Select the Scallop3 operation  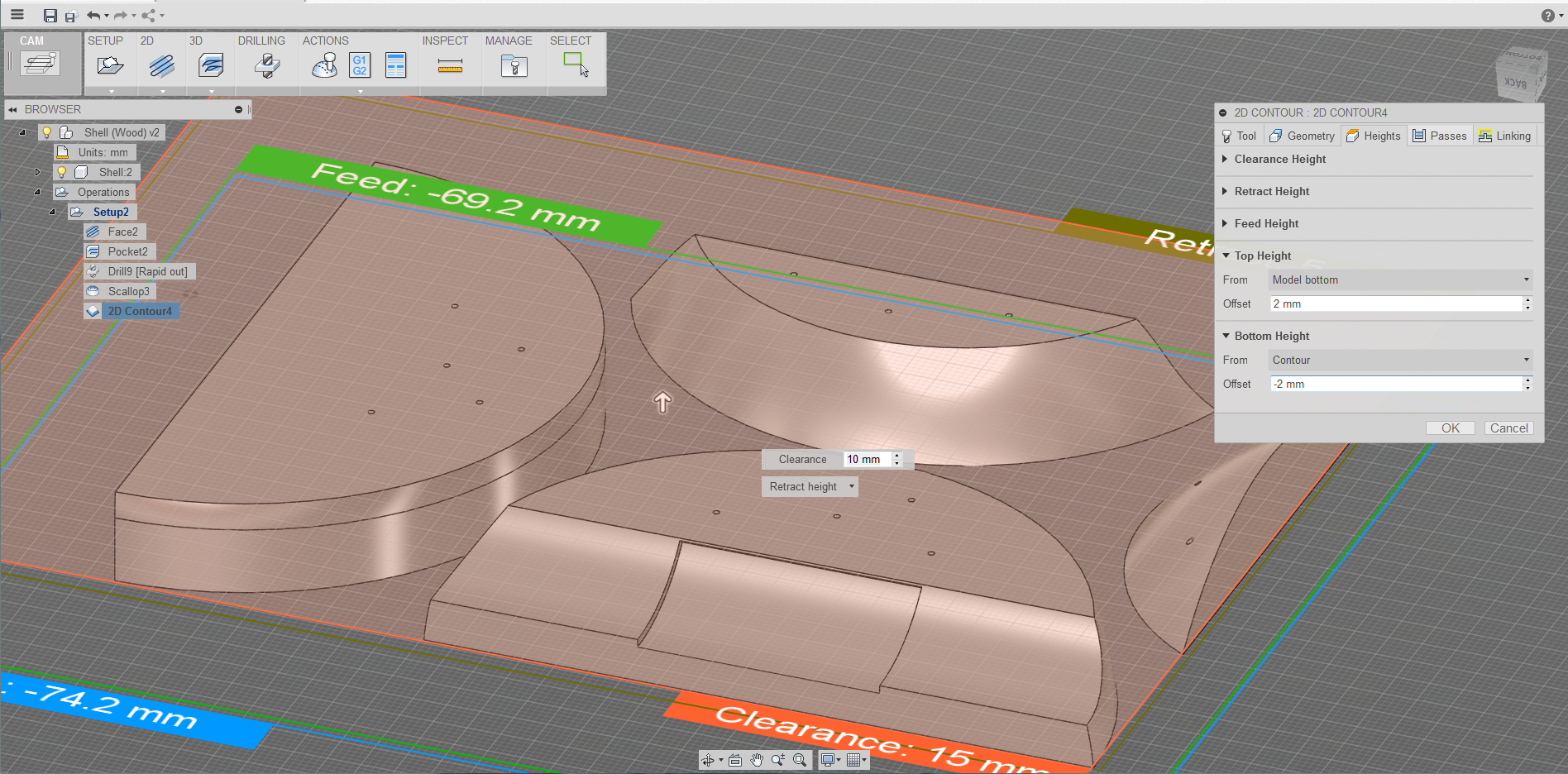click(x=121, y=291)
